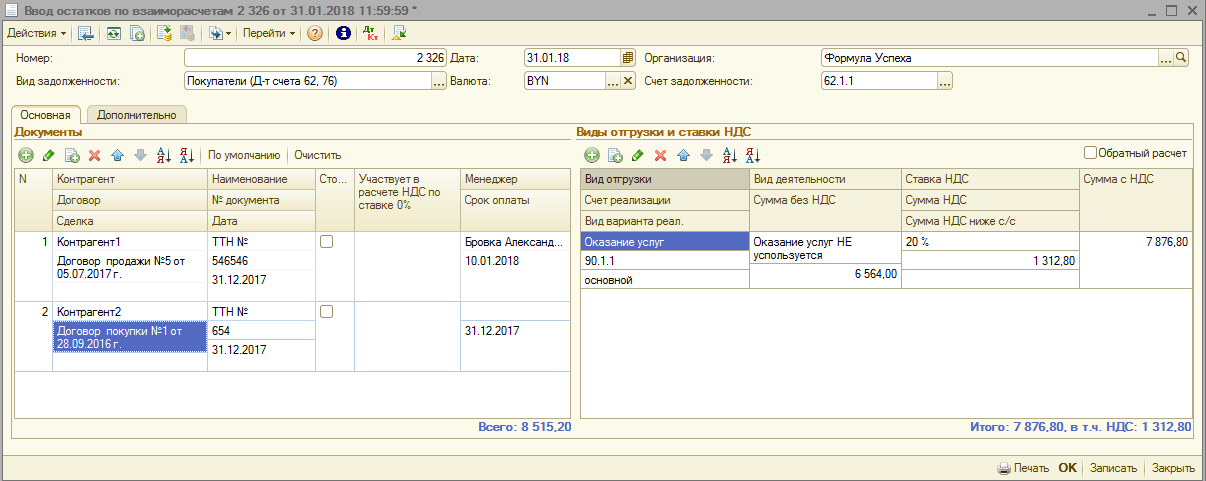Viewport: 1206px width, 481px height.
Task: Click green add row icon in Документы
Action: click(x=26, y=155)
